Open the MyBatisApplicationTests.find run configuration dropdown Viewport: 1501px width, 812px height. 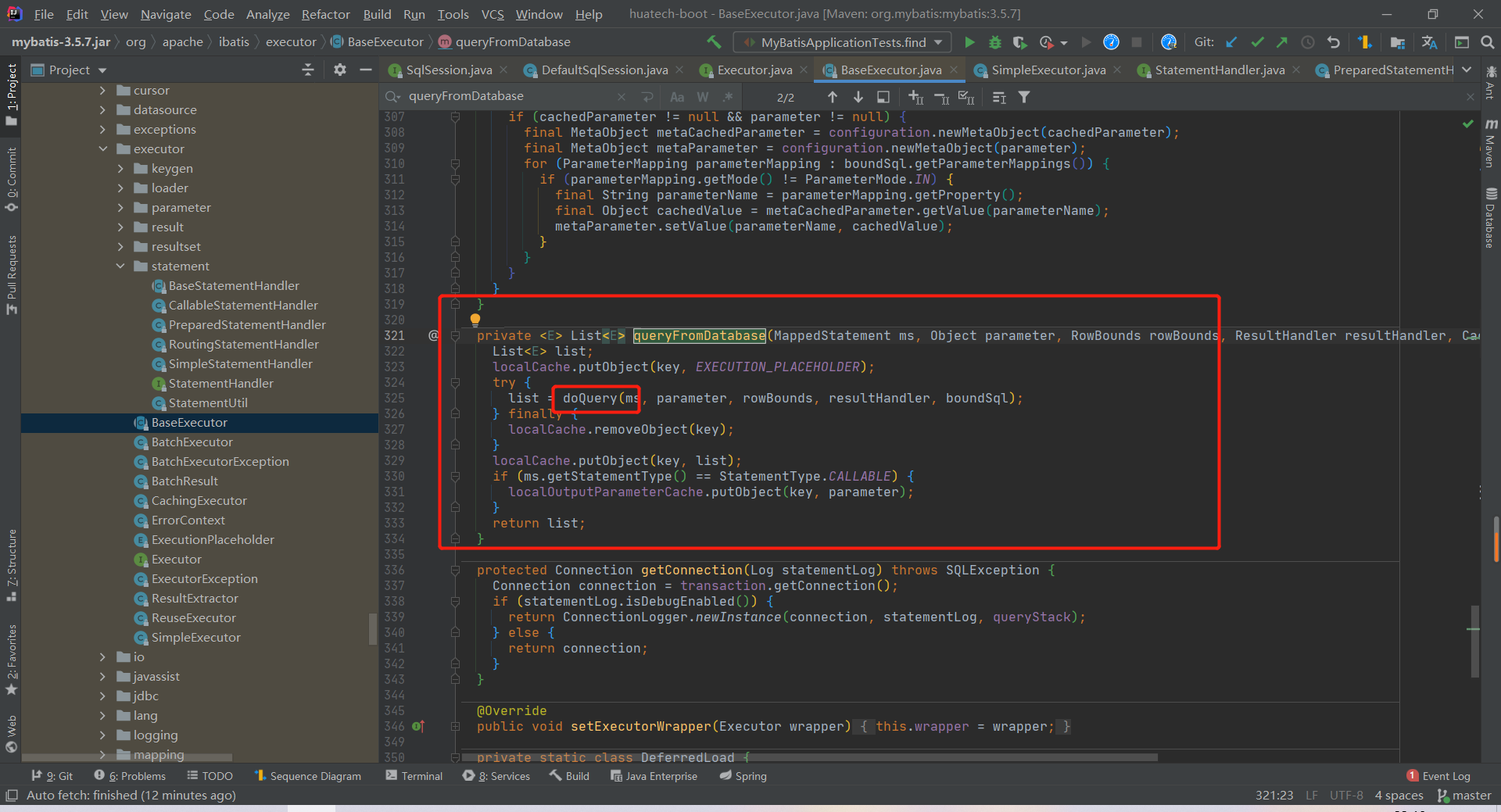(x=842, y=42)
